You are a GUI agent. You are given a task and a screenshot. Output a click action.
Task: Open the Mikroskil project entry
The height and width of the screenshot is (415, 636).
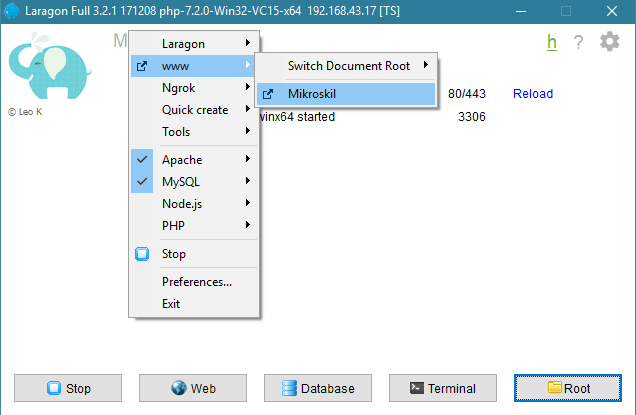(346, 94)
